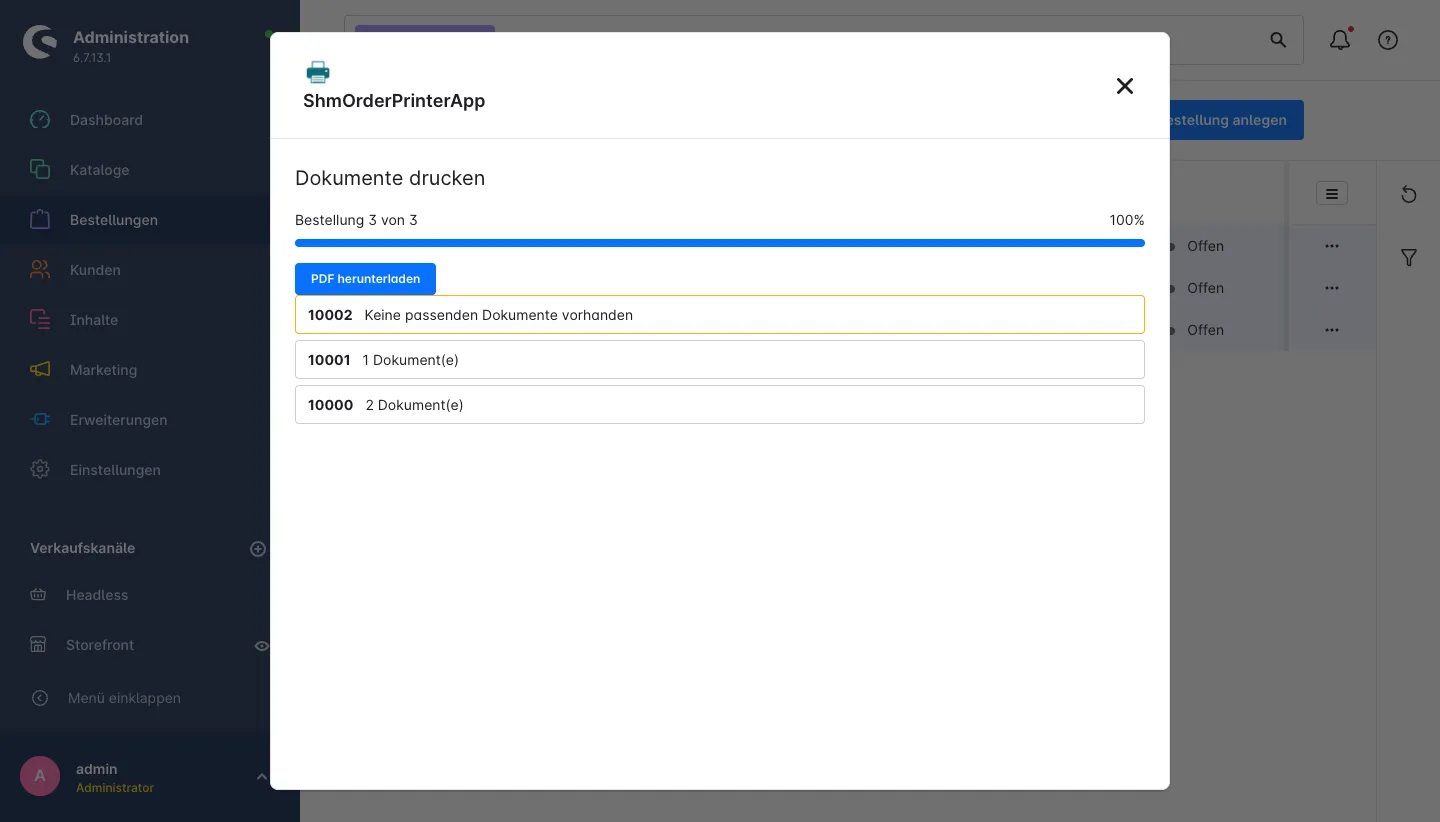1440x822 pixels.
Task: Open the help question mark icon
Action: [x=1388, y=40]
